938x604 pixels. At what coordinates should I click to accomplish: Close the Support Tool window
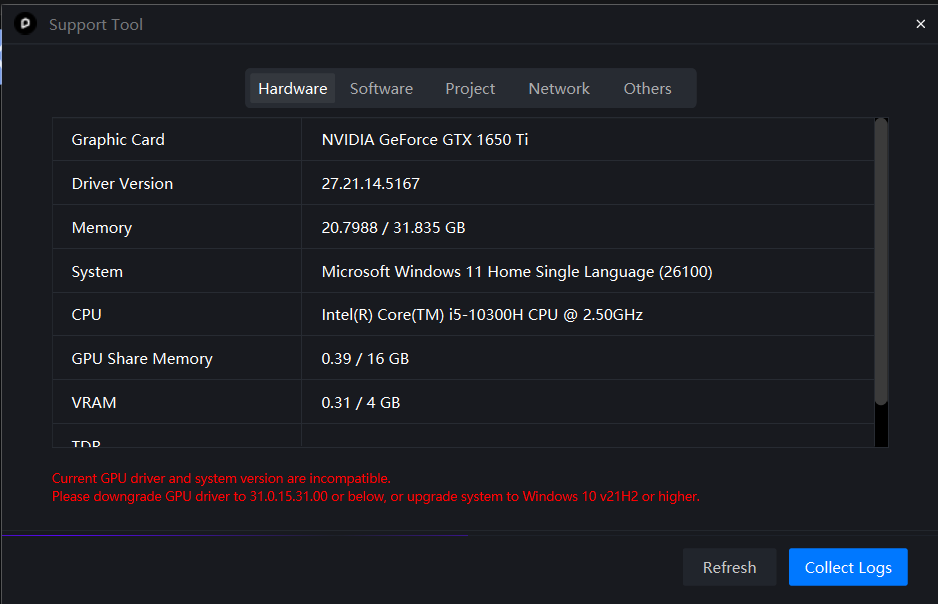(920, 24)
